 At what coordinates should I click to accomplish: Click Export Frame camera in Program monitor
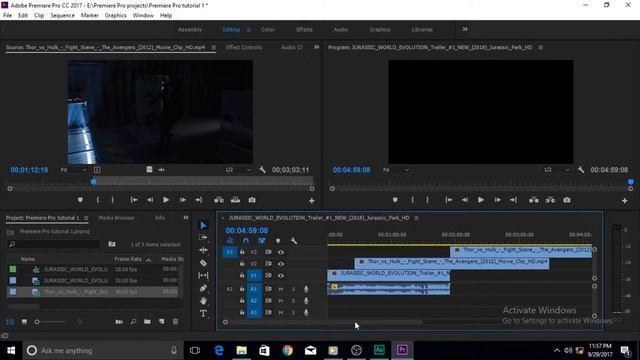click(x=567, y=200)
